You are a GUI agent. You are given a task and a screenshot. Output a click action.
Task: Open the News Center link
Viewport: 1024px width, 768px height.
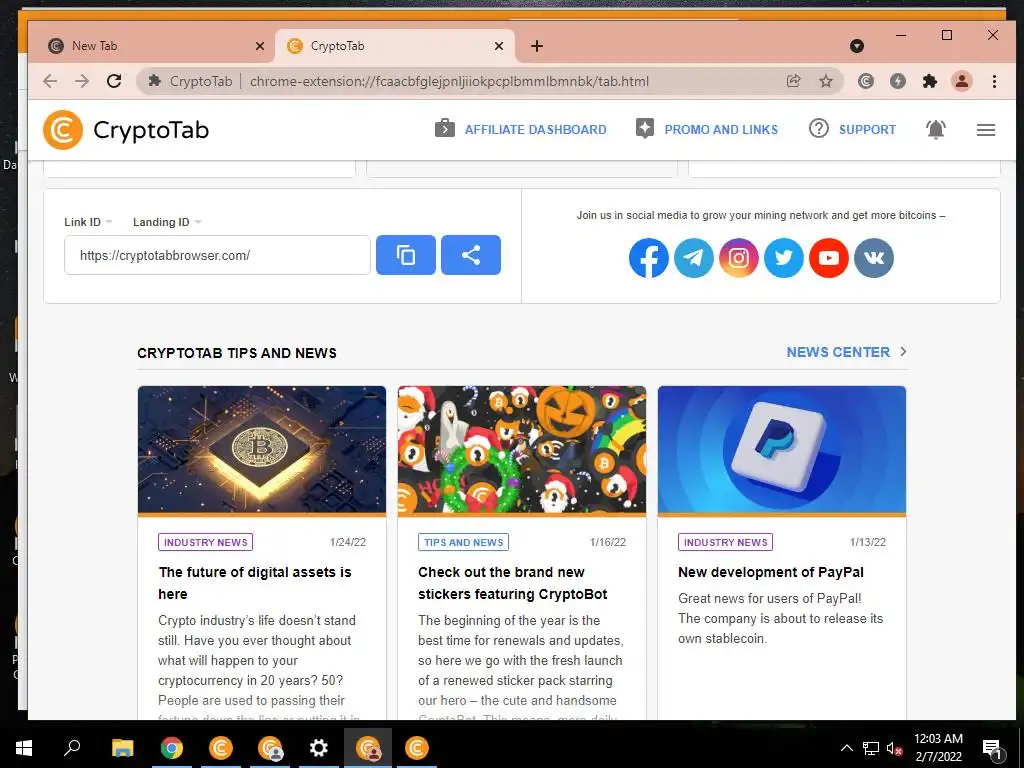(x=846, y=352)
